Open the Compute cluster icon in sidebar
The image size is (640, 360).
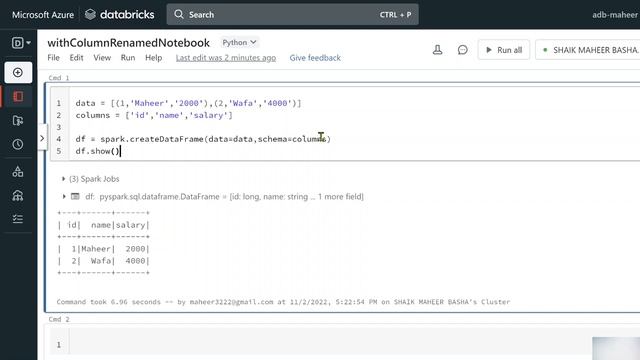(x=18, y=196)
